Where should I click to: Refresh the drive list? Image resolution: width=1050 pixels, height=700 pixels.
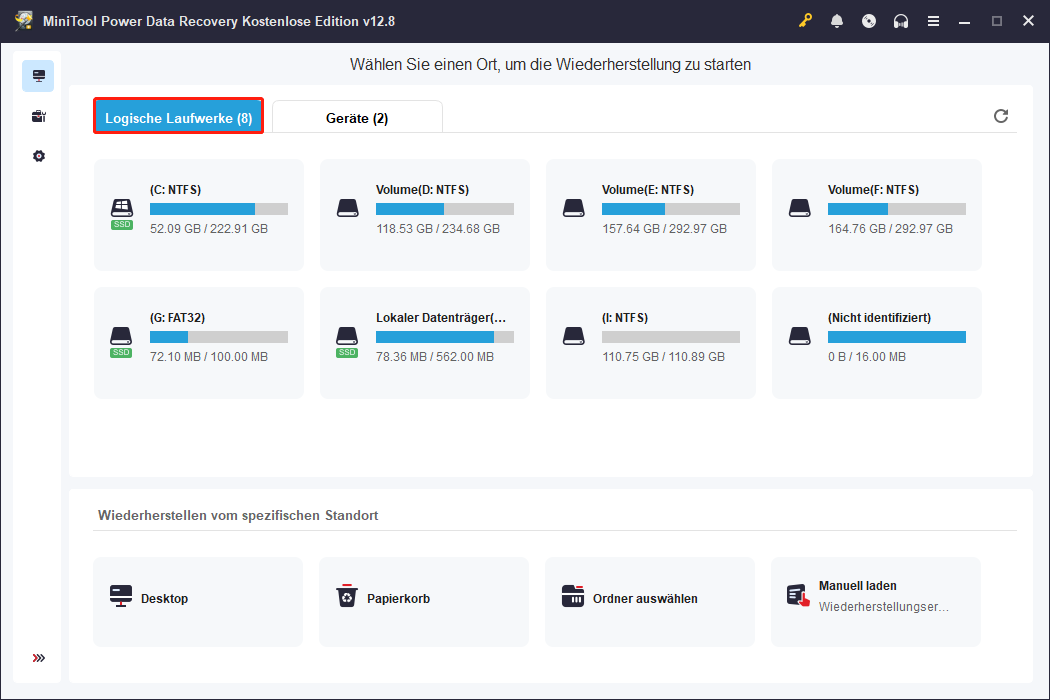1001,116
